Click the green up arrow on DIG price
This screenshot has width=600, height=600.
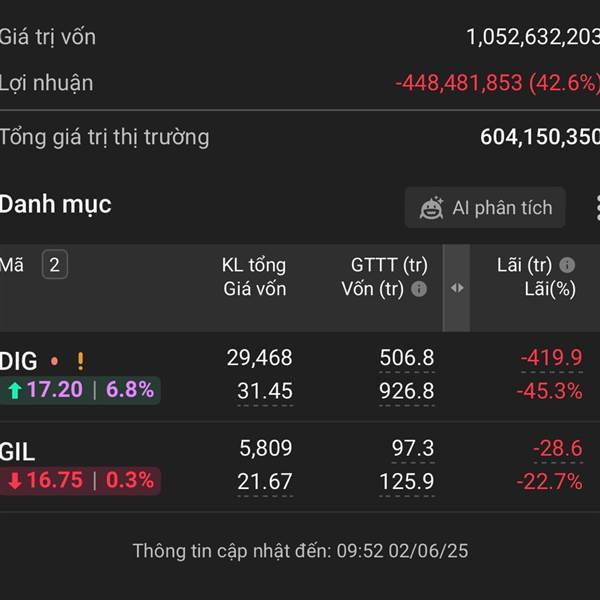point(15,391)
